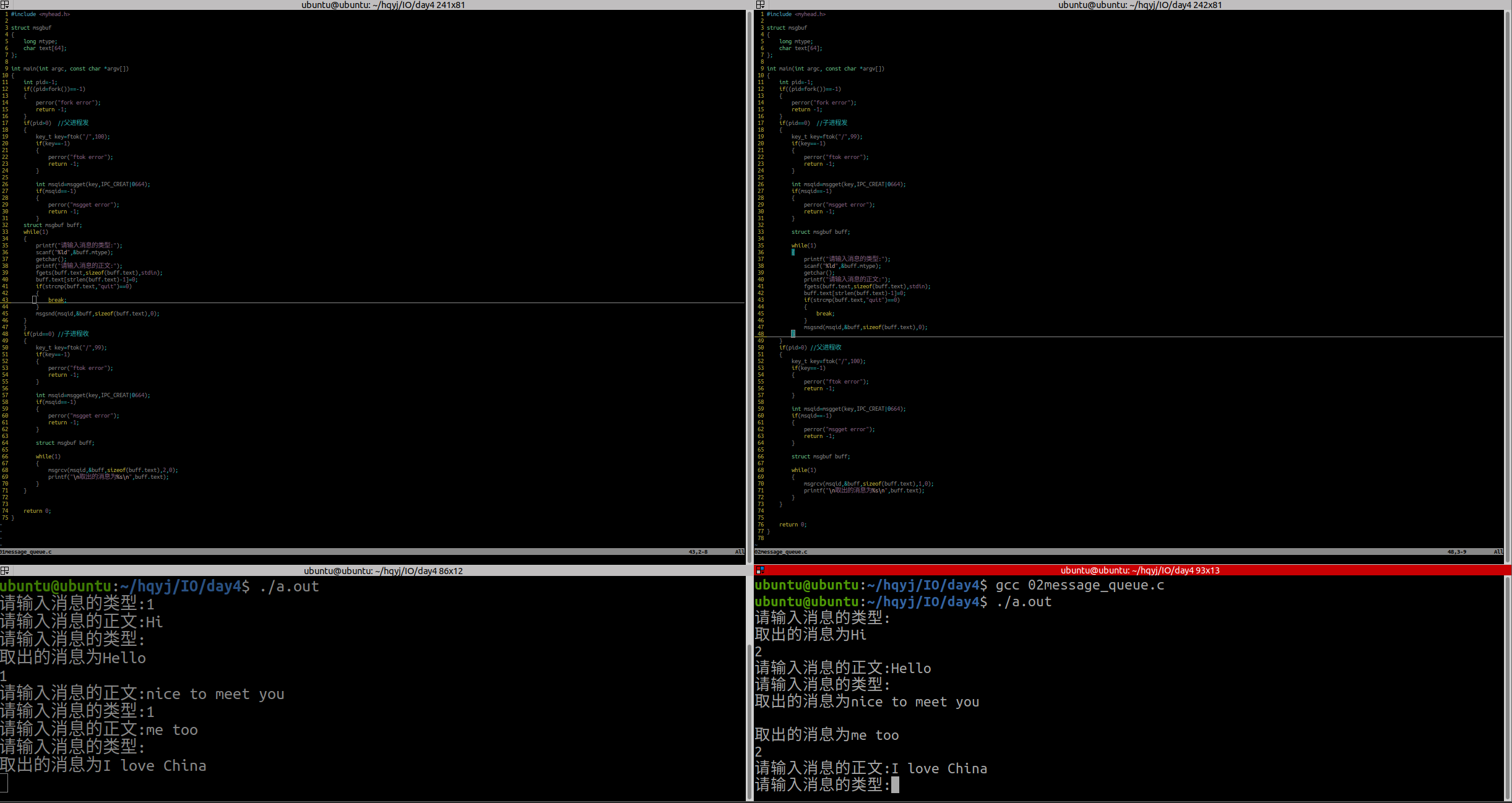The image size is (1512, 803).
Task: Focus the title bar reading day4 241x81
Action: point(383,5)
